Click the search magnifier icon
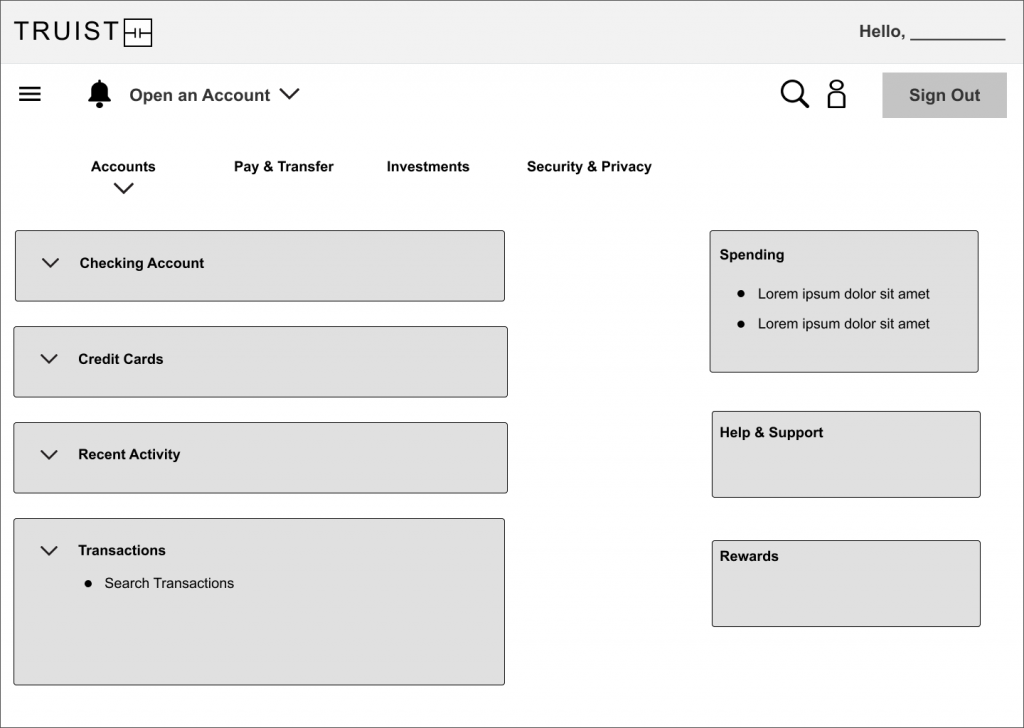 coord(794,94)
